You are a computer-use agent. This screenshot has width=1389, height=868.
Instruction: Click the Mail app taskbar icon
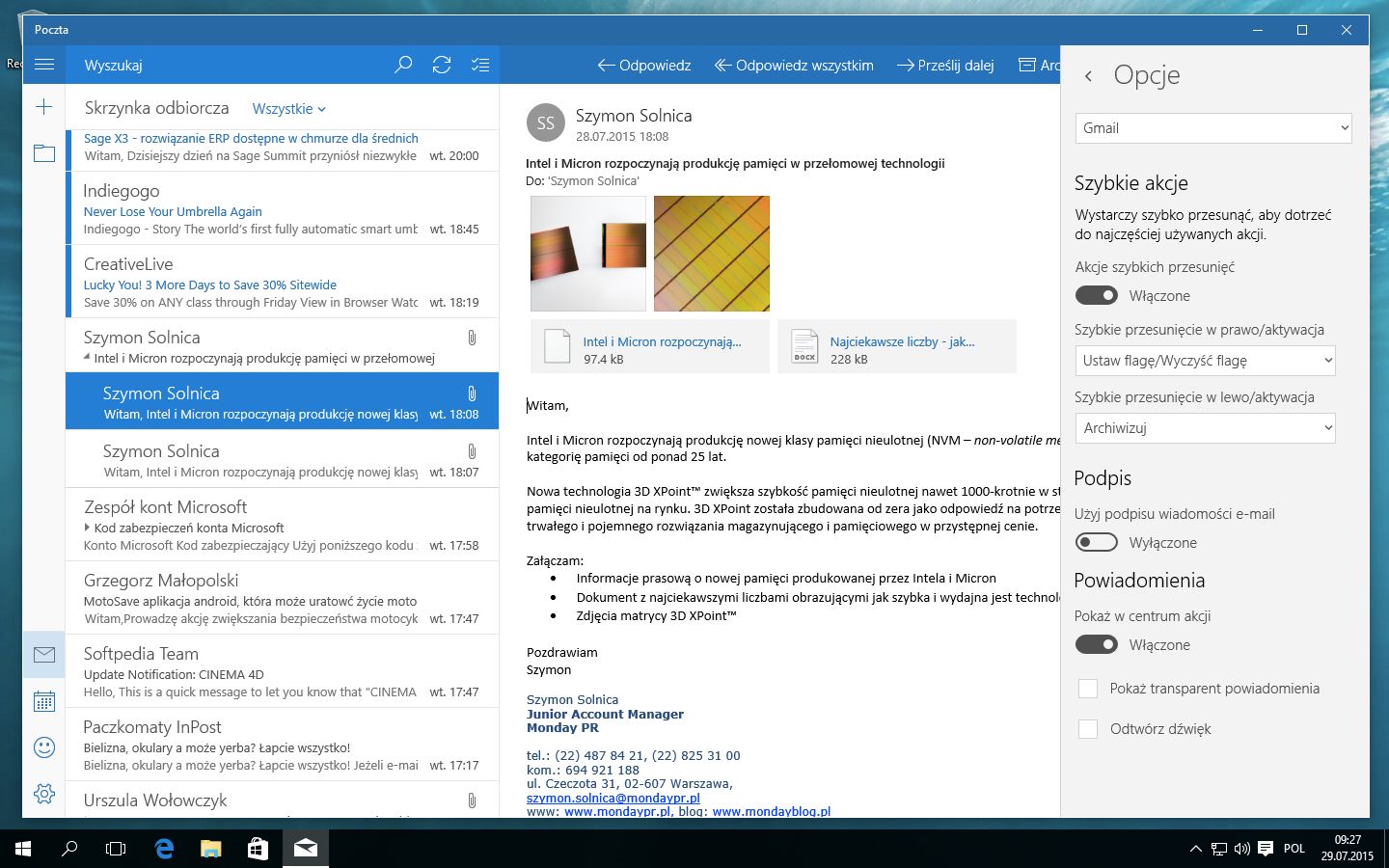click(x=305, y=849)
